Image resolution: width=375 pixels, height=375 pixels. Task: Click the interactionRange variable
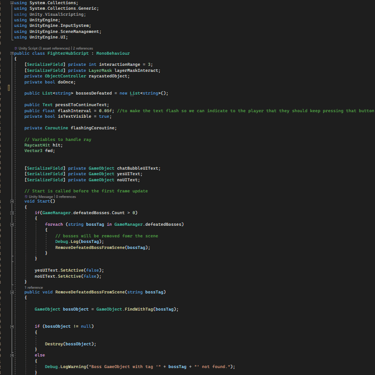(x=119, y=65)
